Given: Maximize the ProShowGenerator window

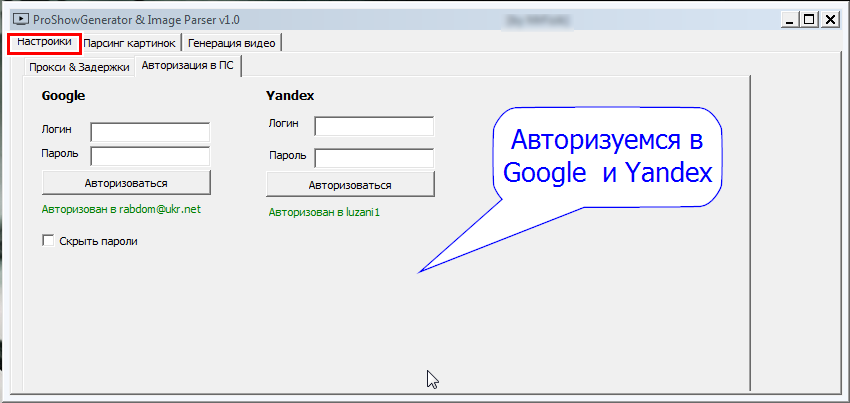Looking at the screenshot, I should tap(809, 20).
